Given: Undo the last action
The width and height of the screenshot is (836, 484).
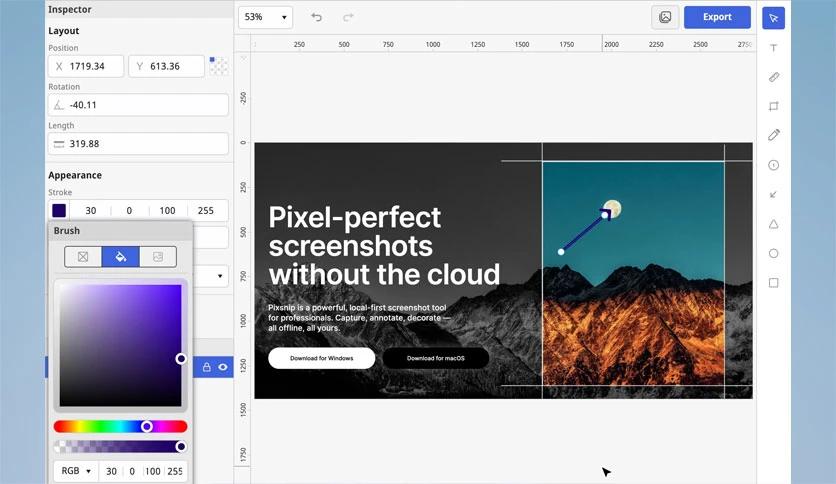Looking at the screenshot, I should (316, 17).
